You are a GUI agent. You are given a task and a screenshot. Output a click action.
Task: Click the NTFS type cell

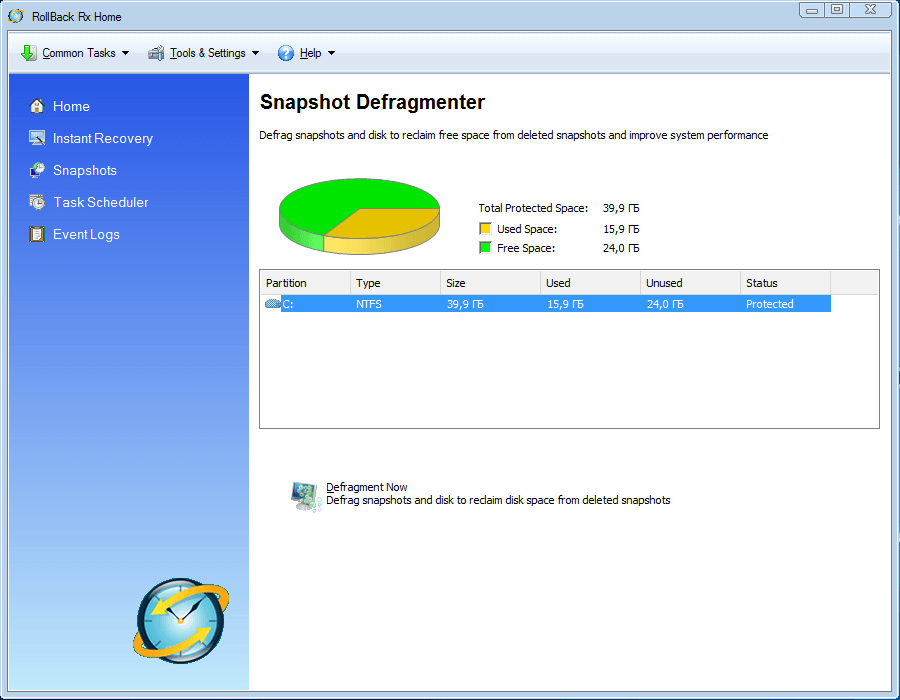(368, 304)
